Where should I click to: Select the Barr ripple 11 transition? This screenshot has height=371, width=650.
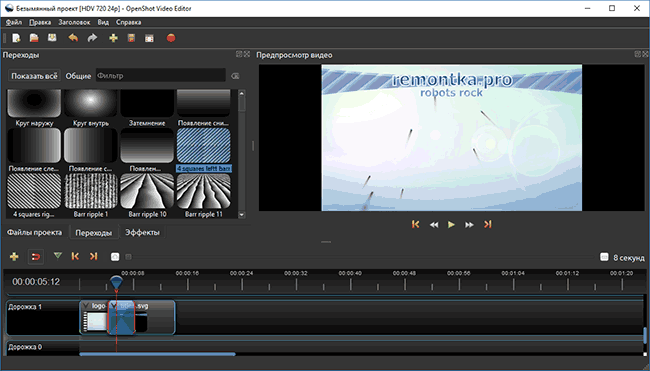[x=204, y=196]
